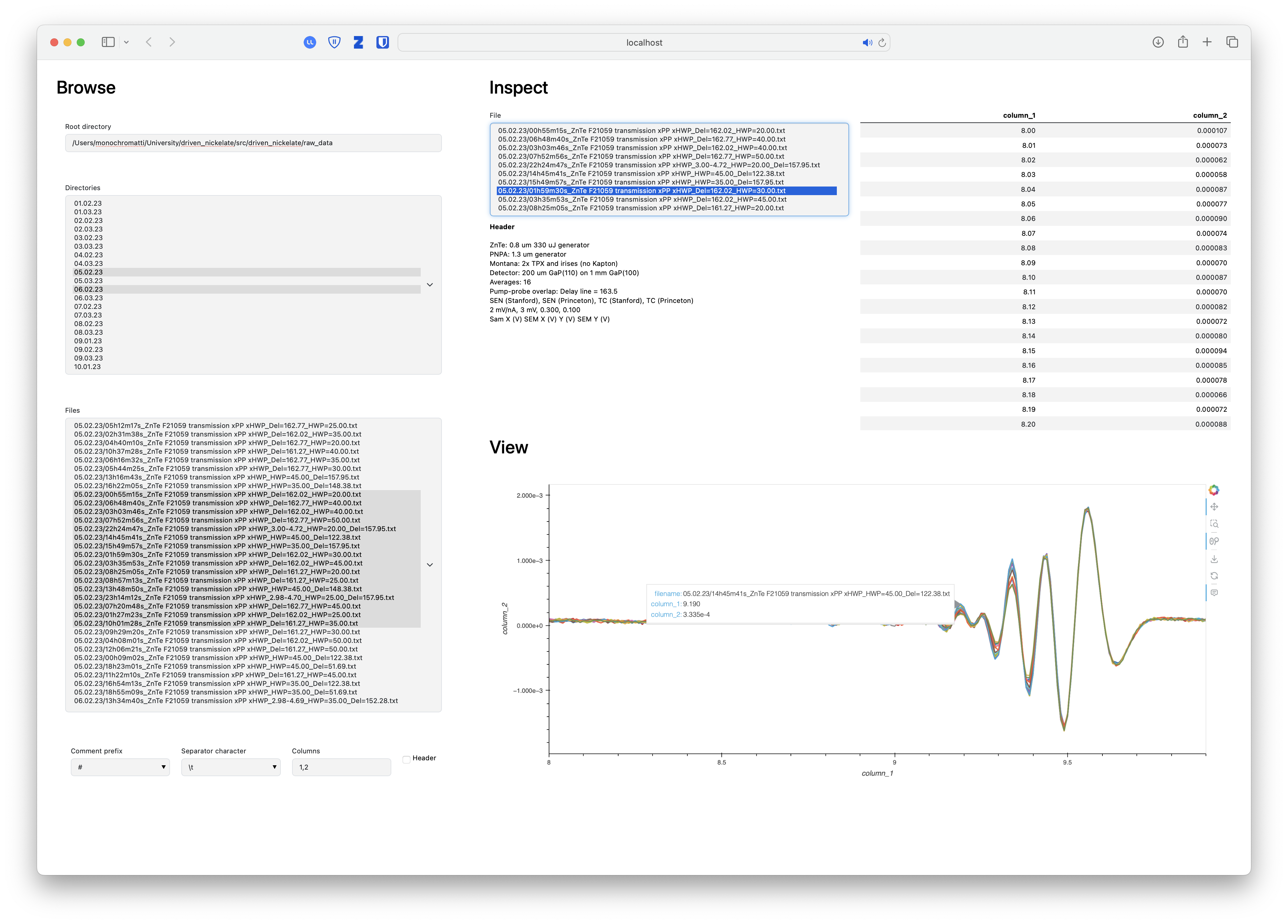Toggle the Hover tooltip tool
The width and height of the screenshot is (1288, 924).
click(x=1214, y=593)
